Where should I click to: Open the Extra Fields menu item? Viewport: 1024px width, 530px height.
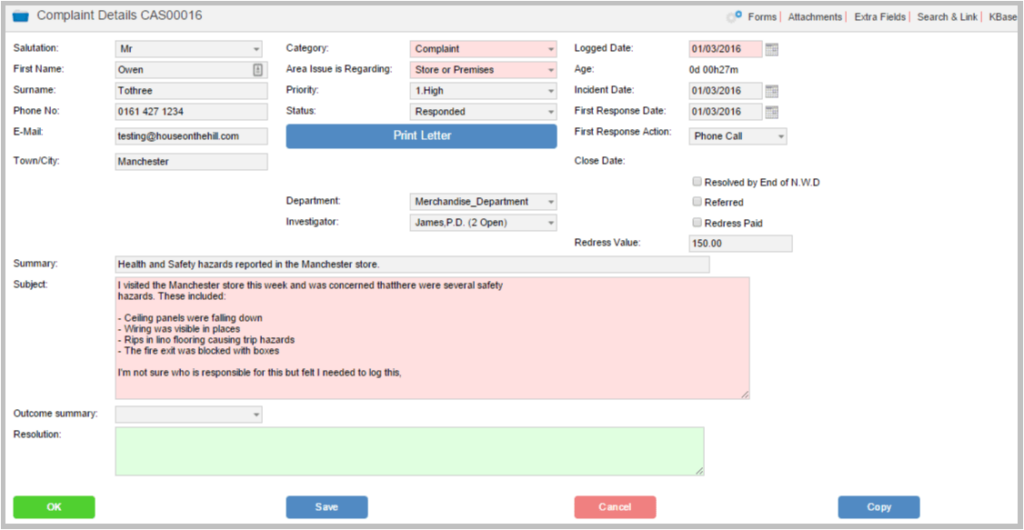[x=880, y=17]
